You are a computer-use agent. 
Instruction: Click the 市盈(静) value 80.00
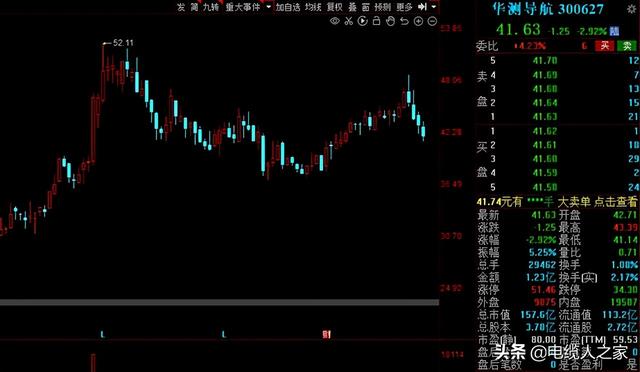click(544, 340)
